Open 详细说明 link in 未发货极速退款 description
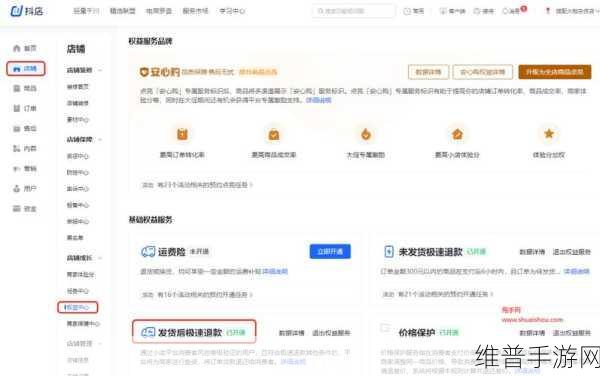This screenshot has width=600, height=376. [577, 271]
